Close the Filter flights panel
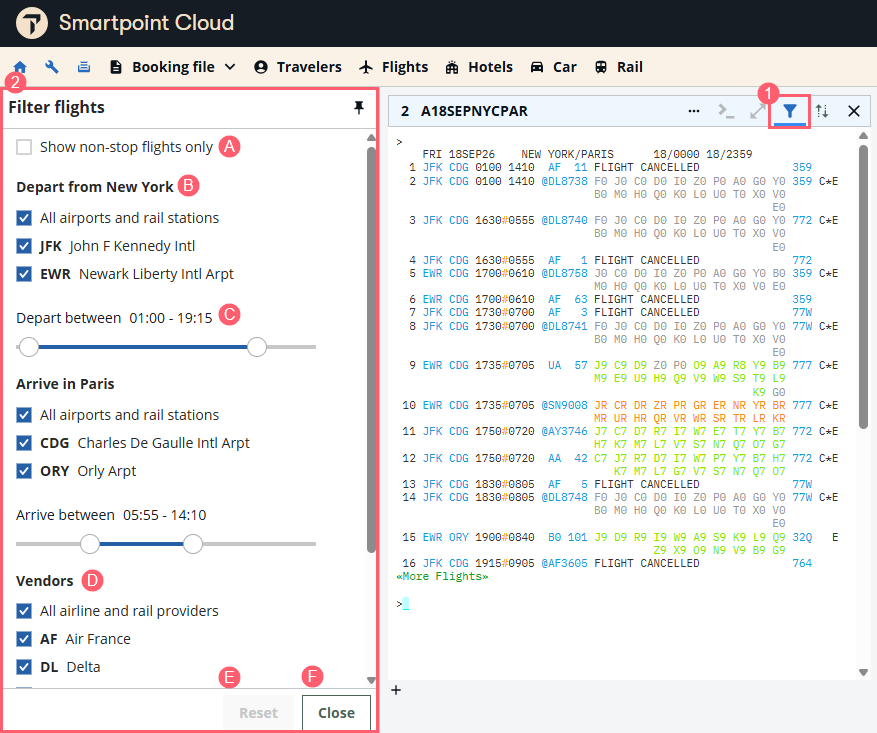 click(x=336, y=713)
